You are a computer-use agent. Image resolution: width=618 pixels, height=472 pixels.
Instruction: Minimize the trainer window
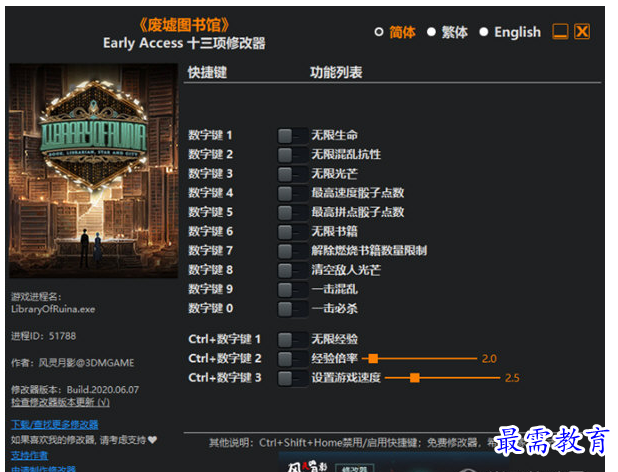pyautogui.click(x=560, y=32)
